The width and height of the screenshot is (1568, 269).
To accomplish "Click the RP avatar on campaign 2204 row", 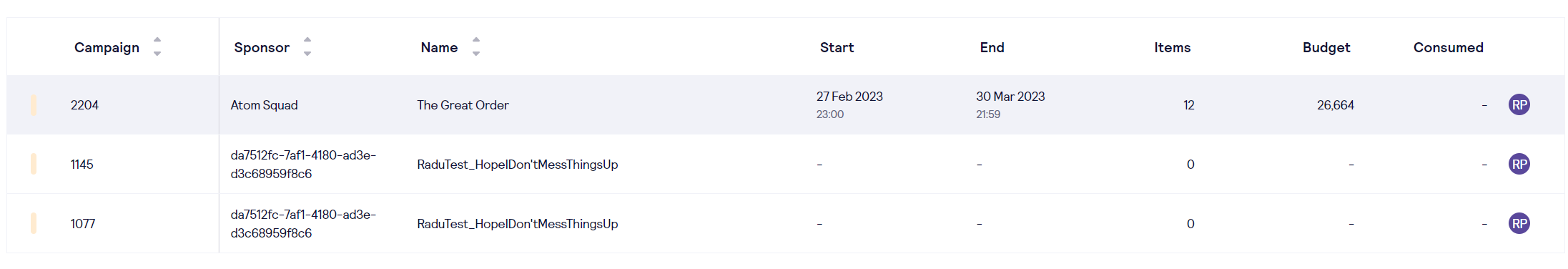I will (x=1519, y=105).
